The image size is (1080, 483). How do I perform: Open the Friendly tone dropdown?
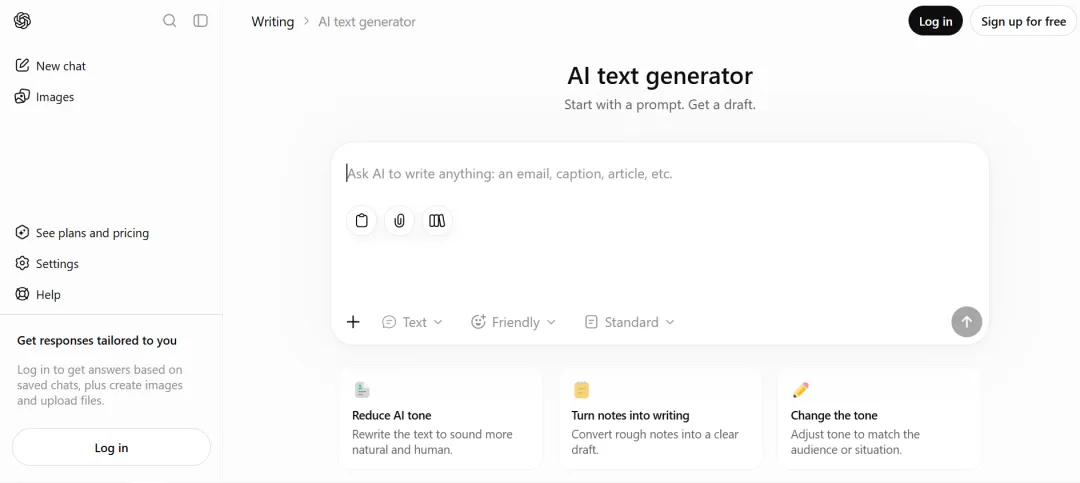point(513,322)
